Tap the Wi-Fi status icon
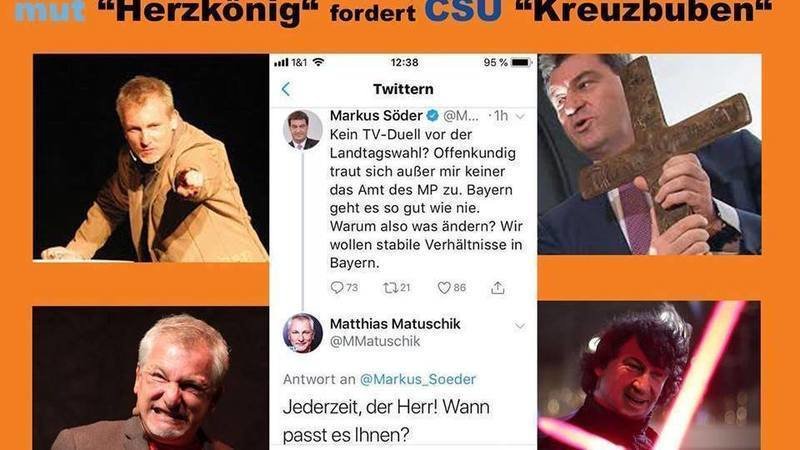The height and width of the screenshot is (450, 800). [318, 62]
